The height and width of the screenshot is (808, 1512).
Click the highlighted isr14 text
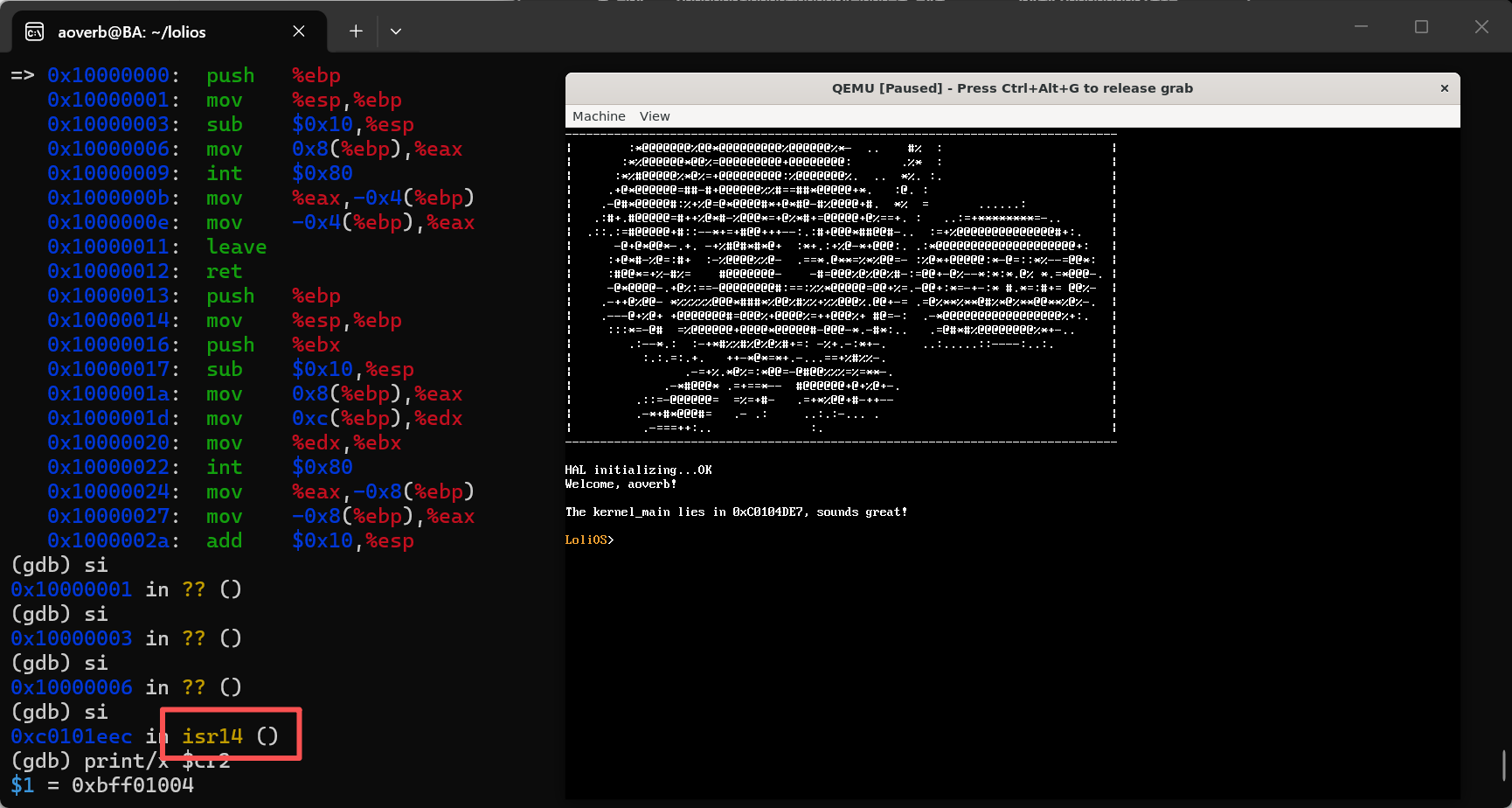coord(212,736)
